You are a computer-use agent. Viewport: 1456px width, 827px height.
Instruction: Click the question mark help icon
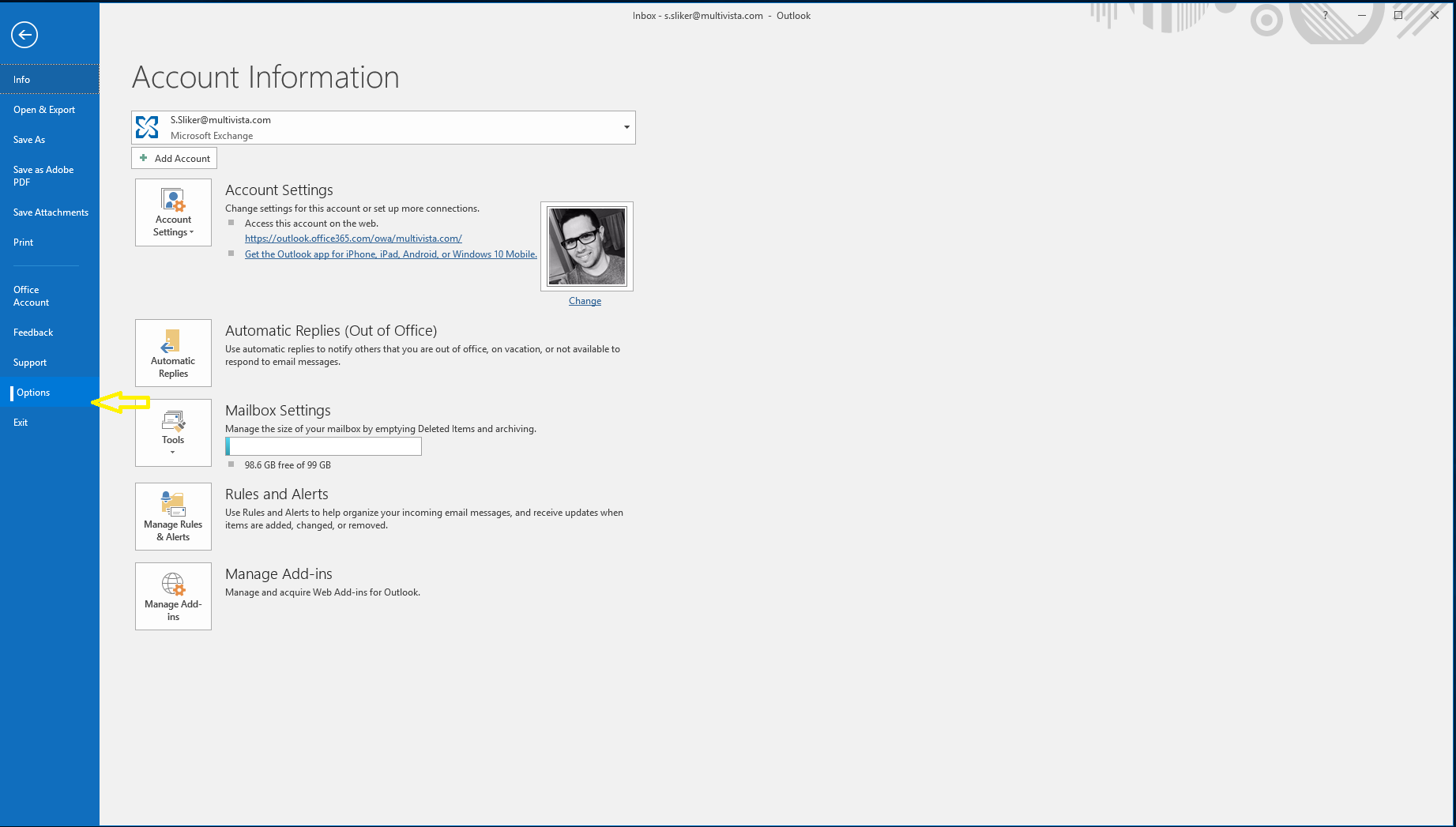coord(1326,15)
